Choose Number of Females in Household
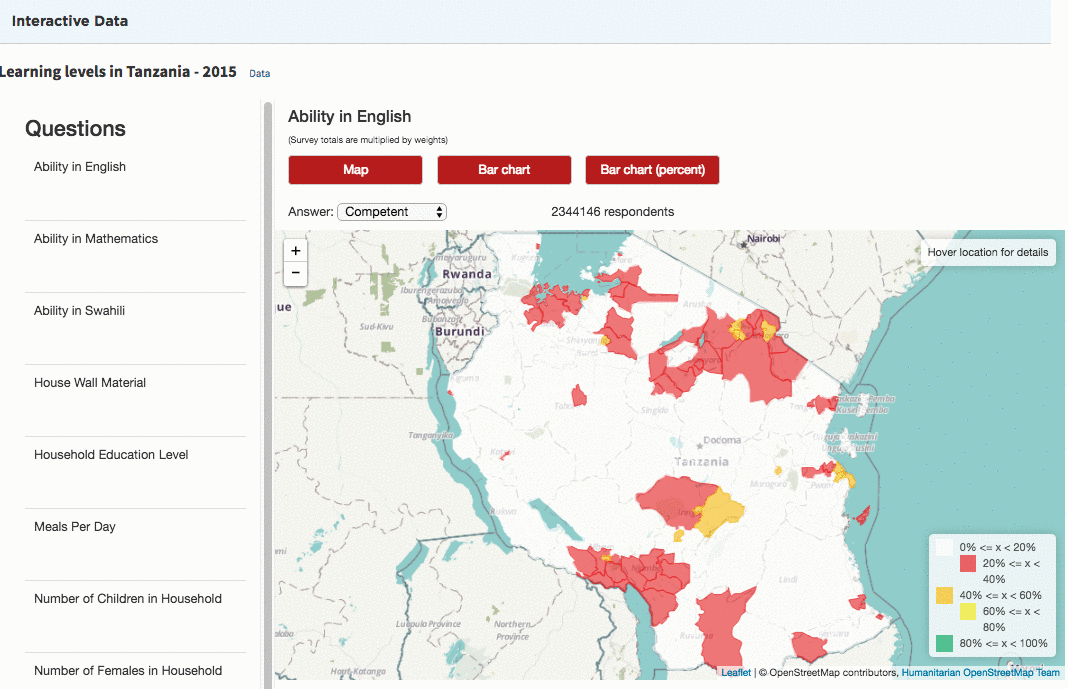The image size is (1068, 689). (128, 671)
